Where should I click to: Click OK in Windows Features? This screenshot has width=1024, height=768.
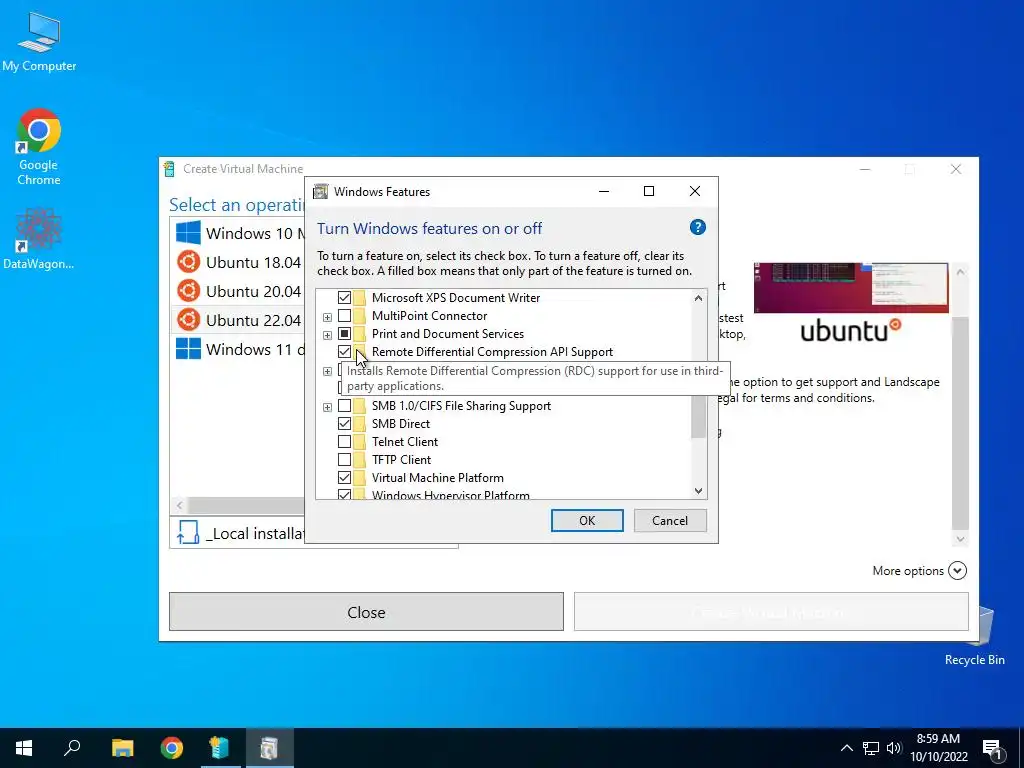587,520
